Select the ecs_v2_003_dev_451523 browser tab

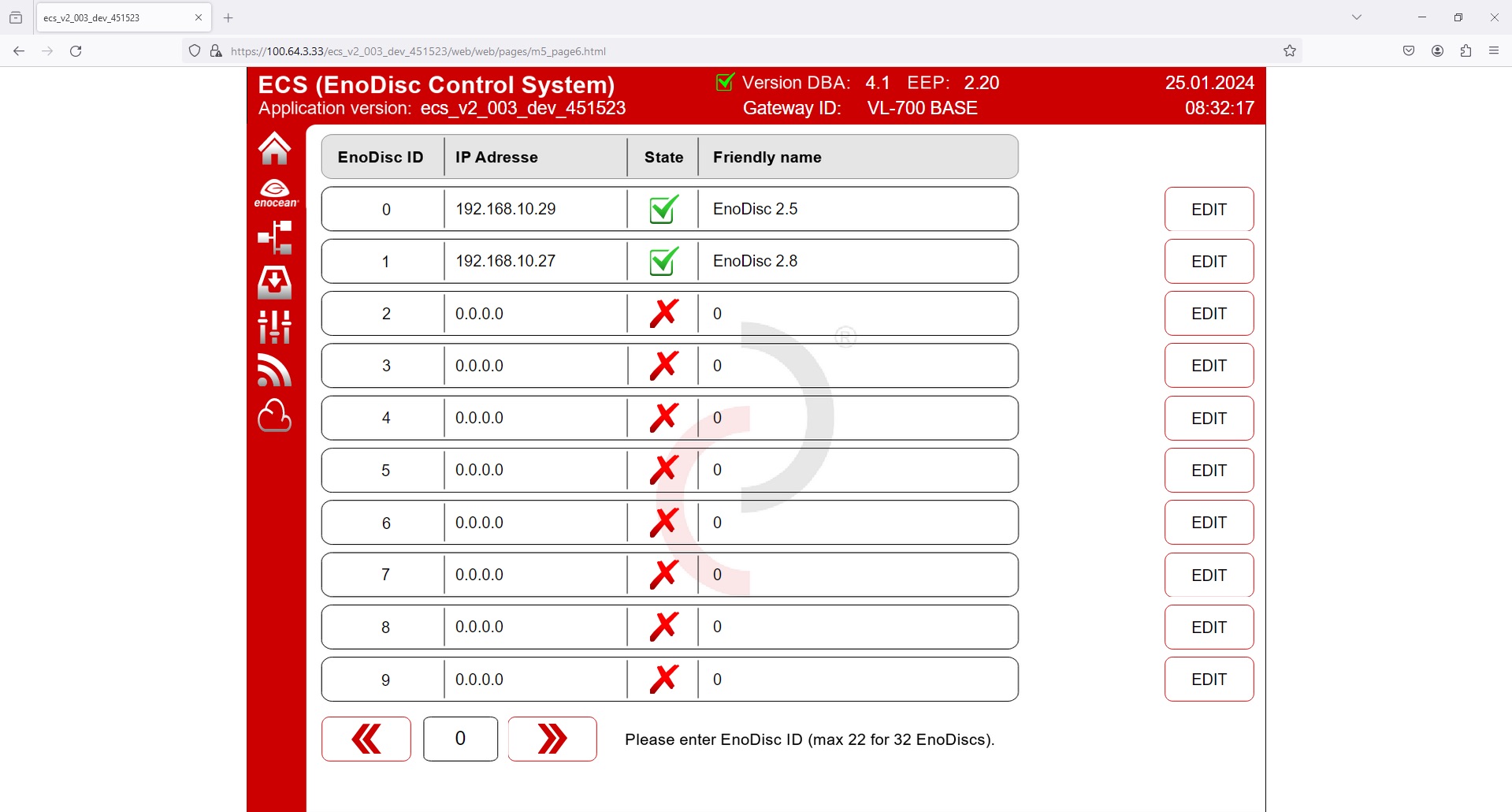pyautogui.click(x=114, y=17)
